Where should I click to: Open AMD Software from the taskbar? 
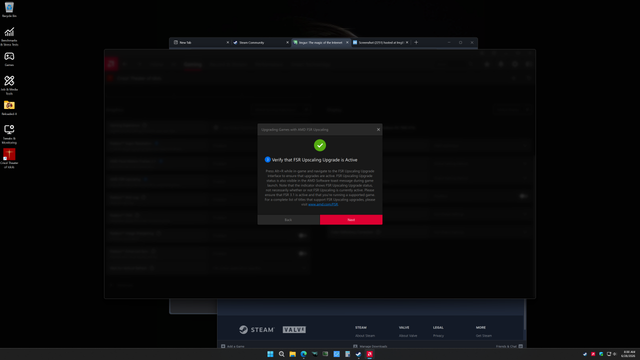pos(369,354)
